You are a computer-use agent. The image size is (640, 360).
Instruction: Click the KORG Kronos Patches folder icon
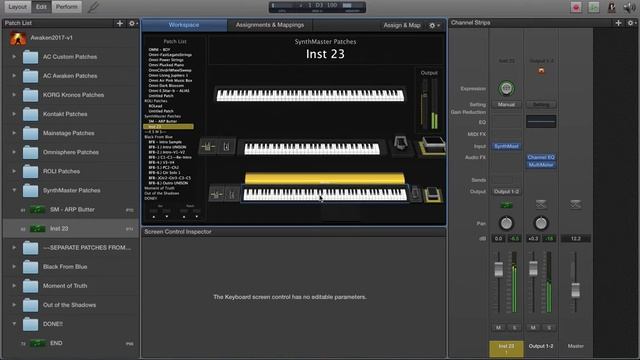30,95
